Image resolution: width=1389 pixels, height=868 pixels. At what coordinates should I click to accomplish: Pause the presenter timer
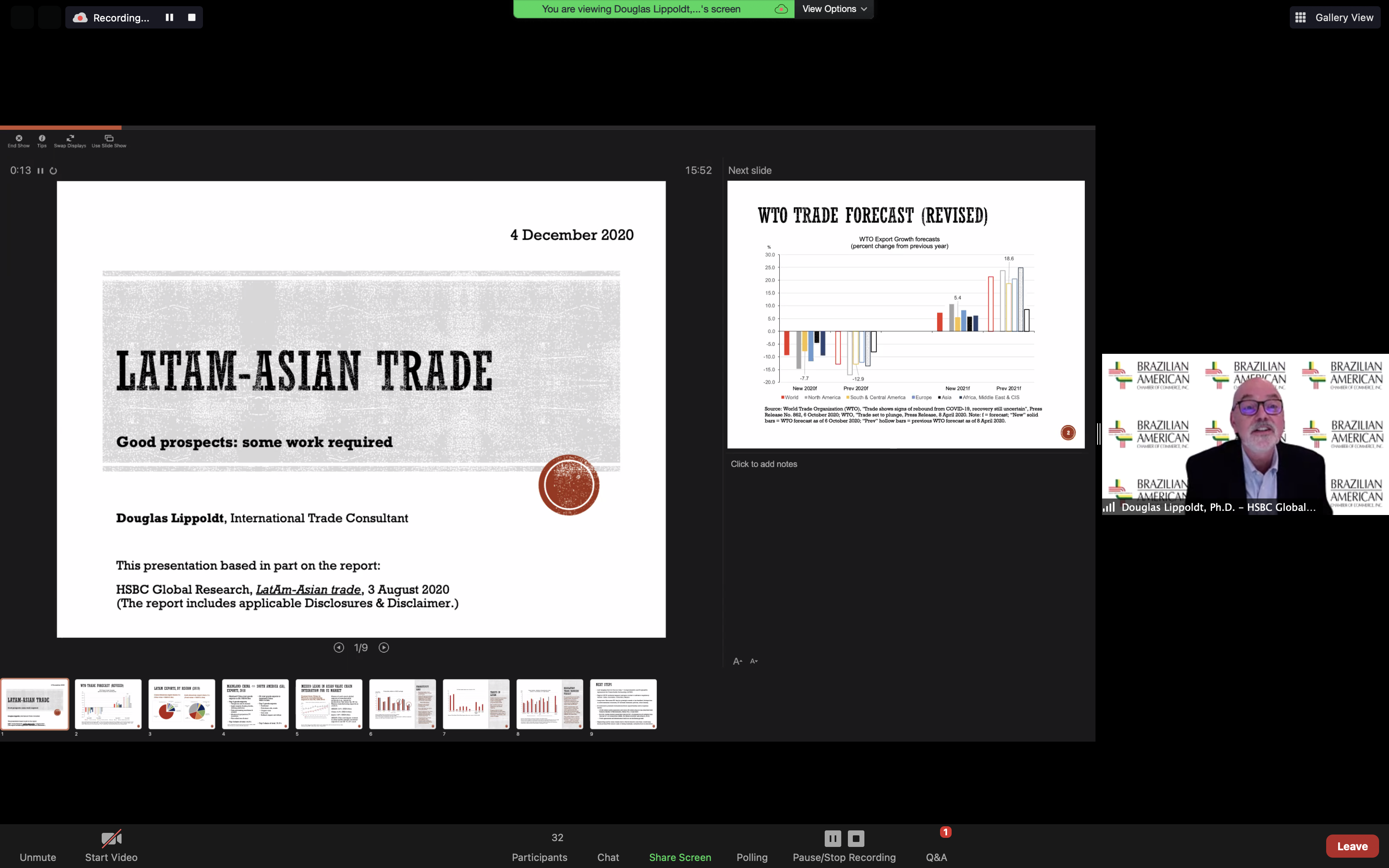[40, 171]
